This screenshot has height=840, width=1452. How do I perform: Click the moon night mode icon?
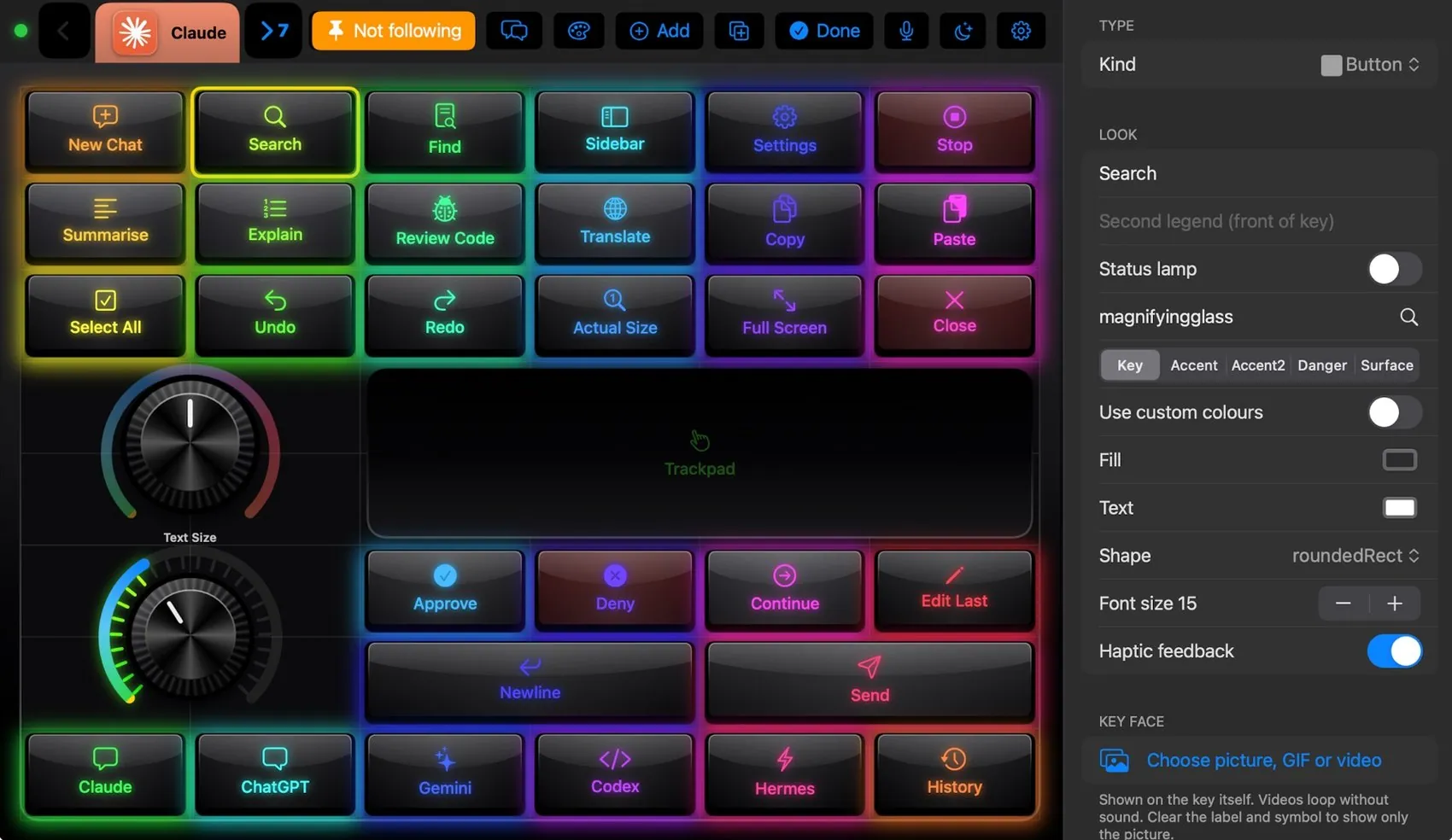tap(963, 31)
